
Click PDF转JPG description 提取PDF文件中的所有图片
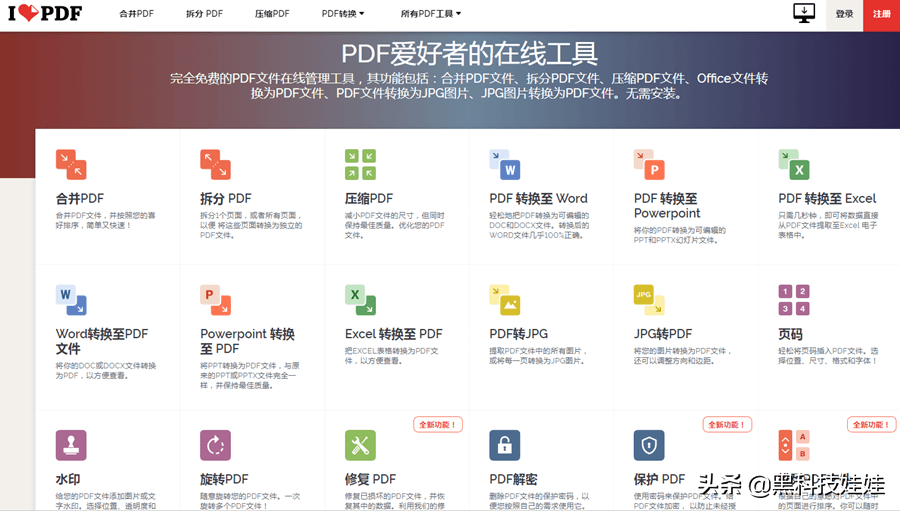pyautogui.click(x=538, y=355)
